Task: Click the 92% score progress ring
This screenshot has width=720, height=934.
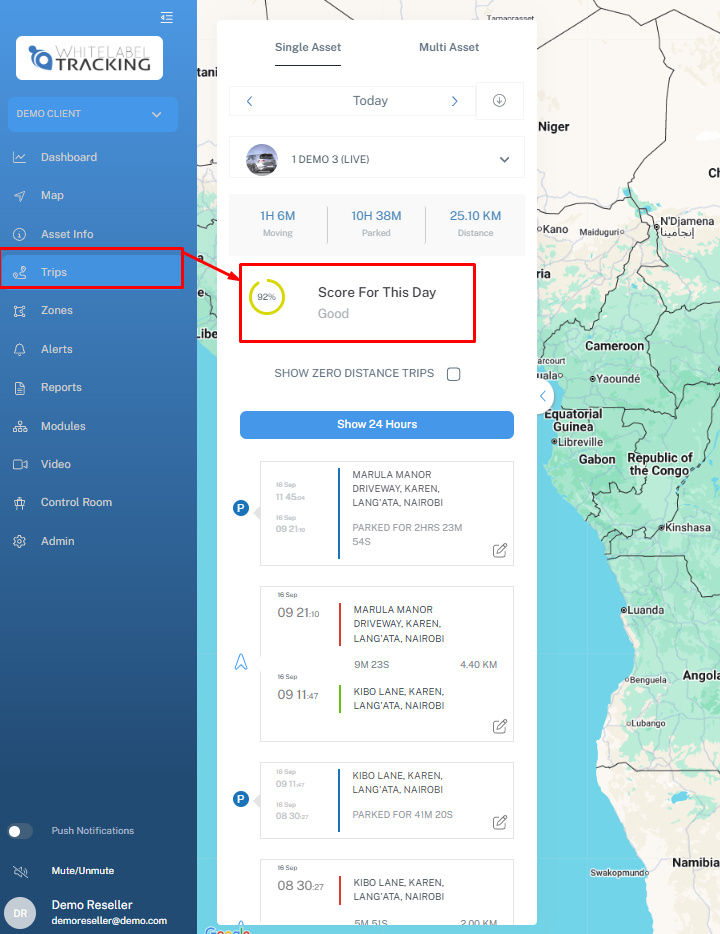Action: point(267,297)
